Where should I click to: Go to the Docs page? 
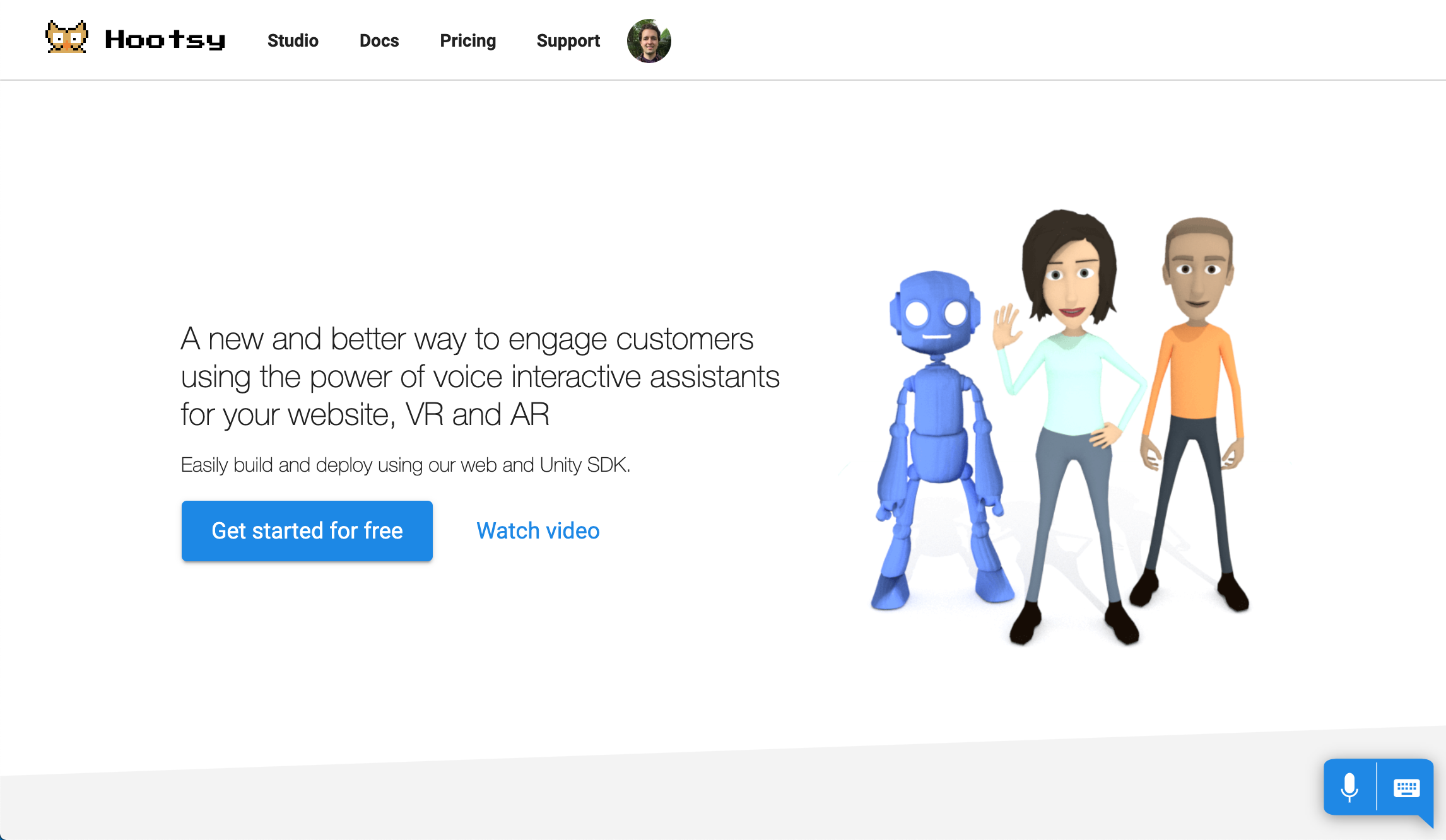[379, 41]
